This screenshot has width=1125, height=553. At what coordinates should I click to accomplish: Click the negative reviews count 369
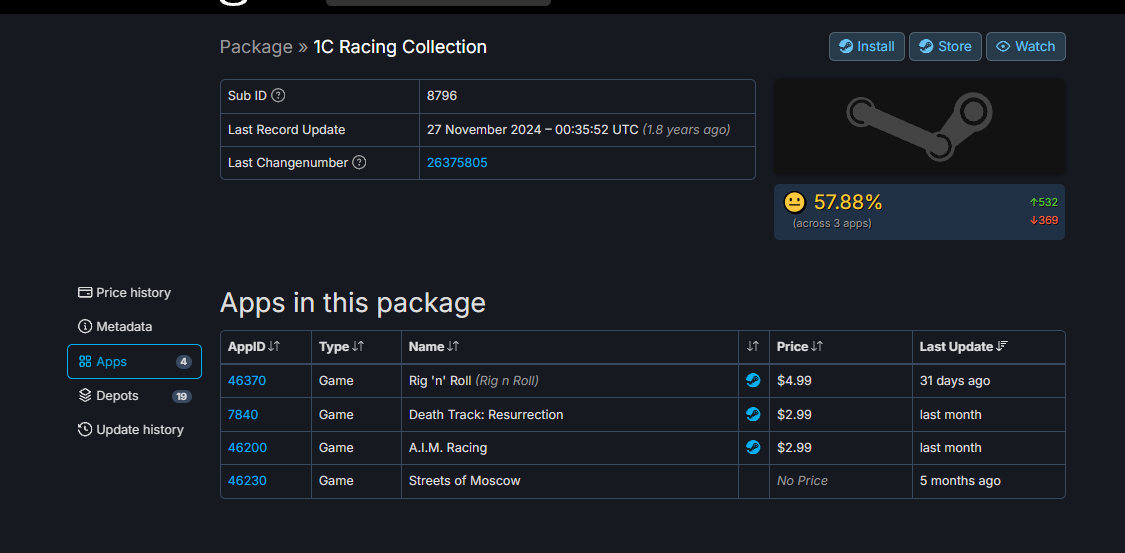tap(1044, 220)
